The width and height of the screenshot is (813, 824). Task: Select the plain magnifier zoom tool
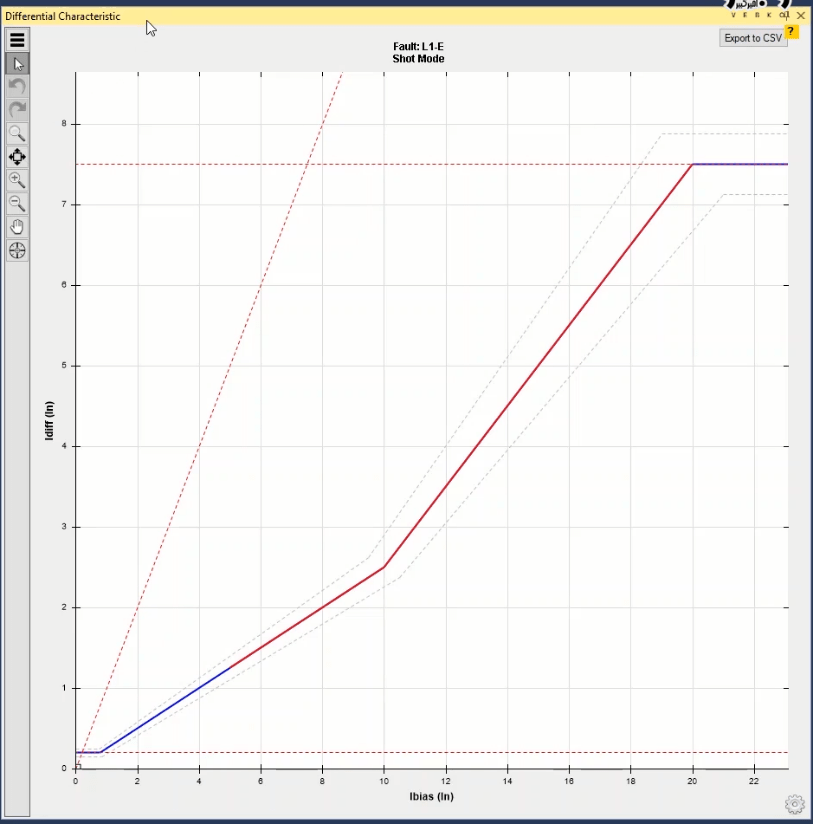[17, 133]
